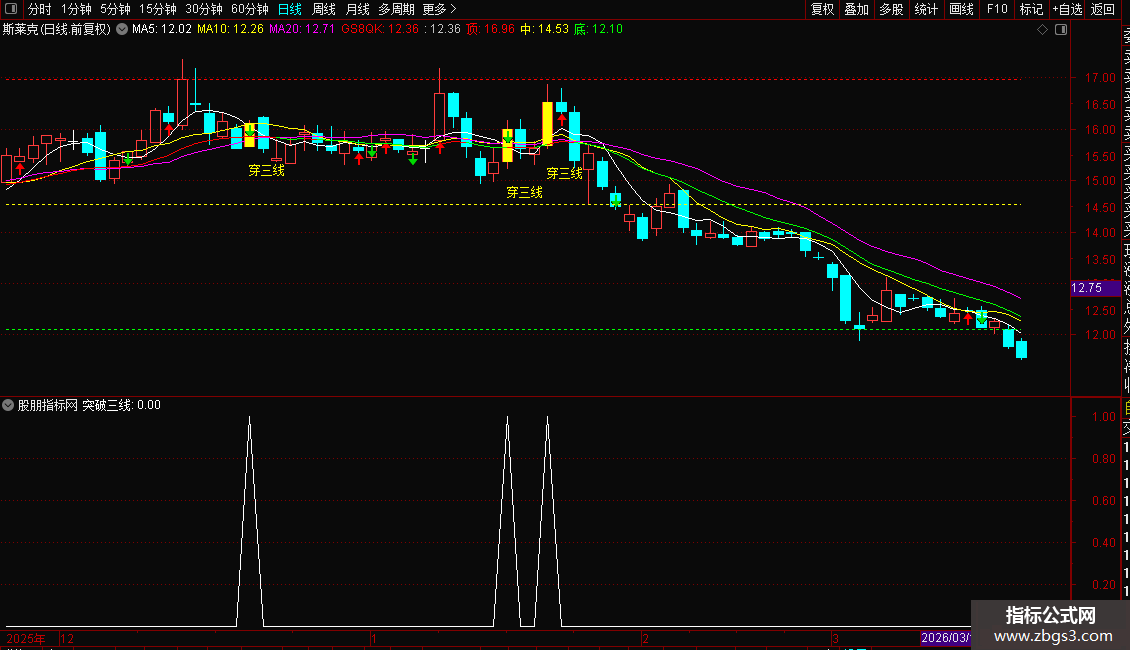Open the 更多 periods menu
1130x650 pixels.
(439, 9)
